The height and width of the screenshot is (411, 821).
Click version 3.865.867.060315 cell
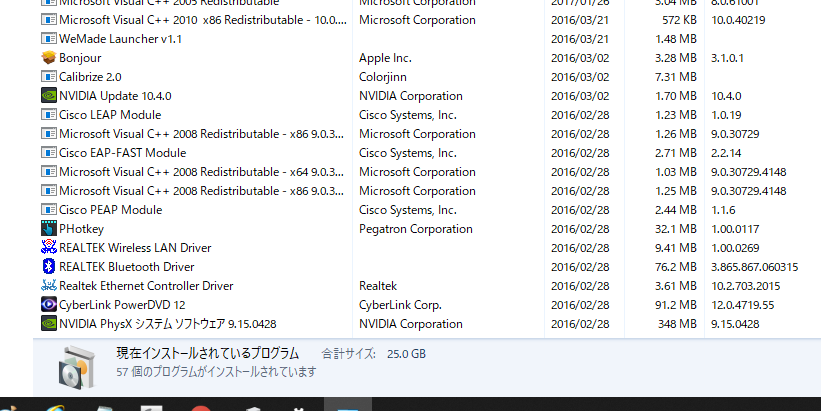(x=755, y=266)
